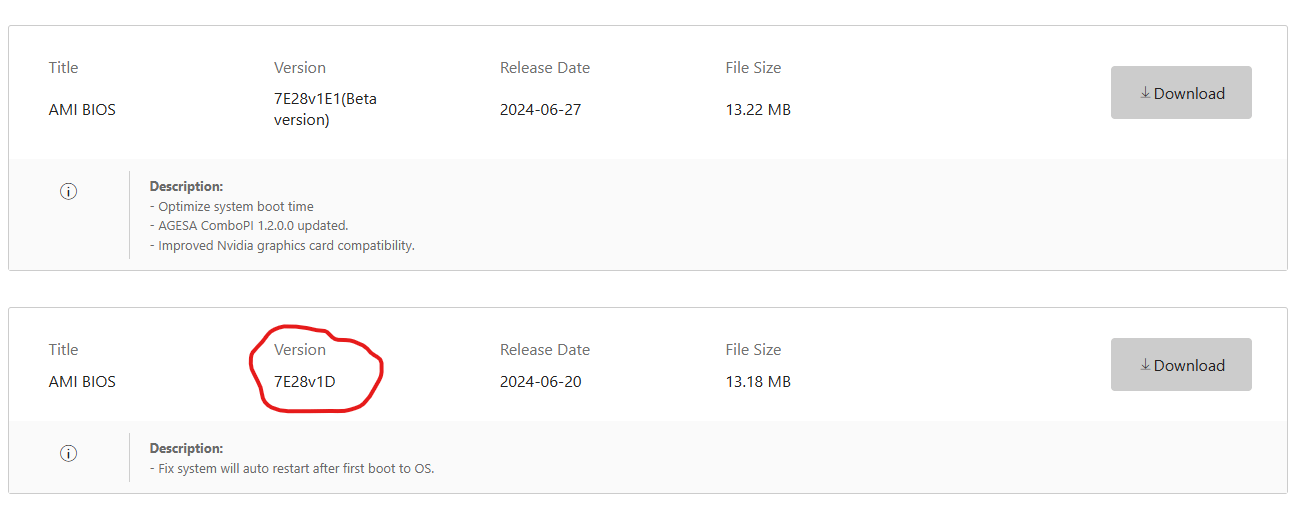Download the 7E28v1D BIOS released 2024-06-20
Viewport: 1297px width, 513px height.
1181,365
